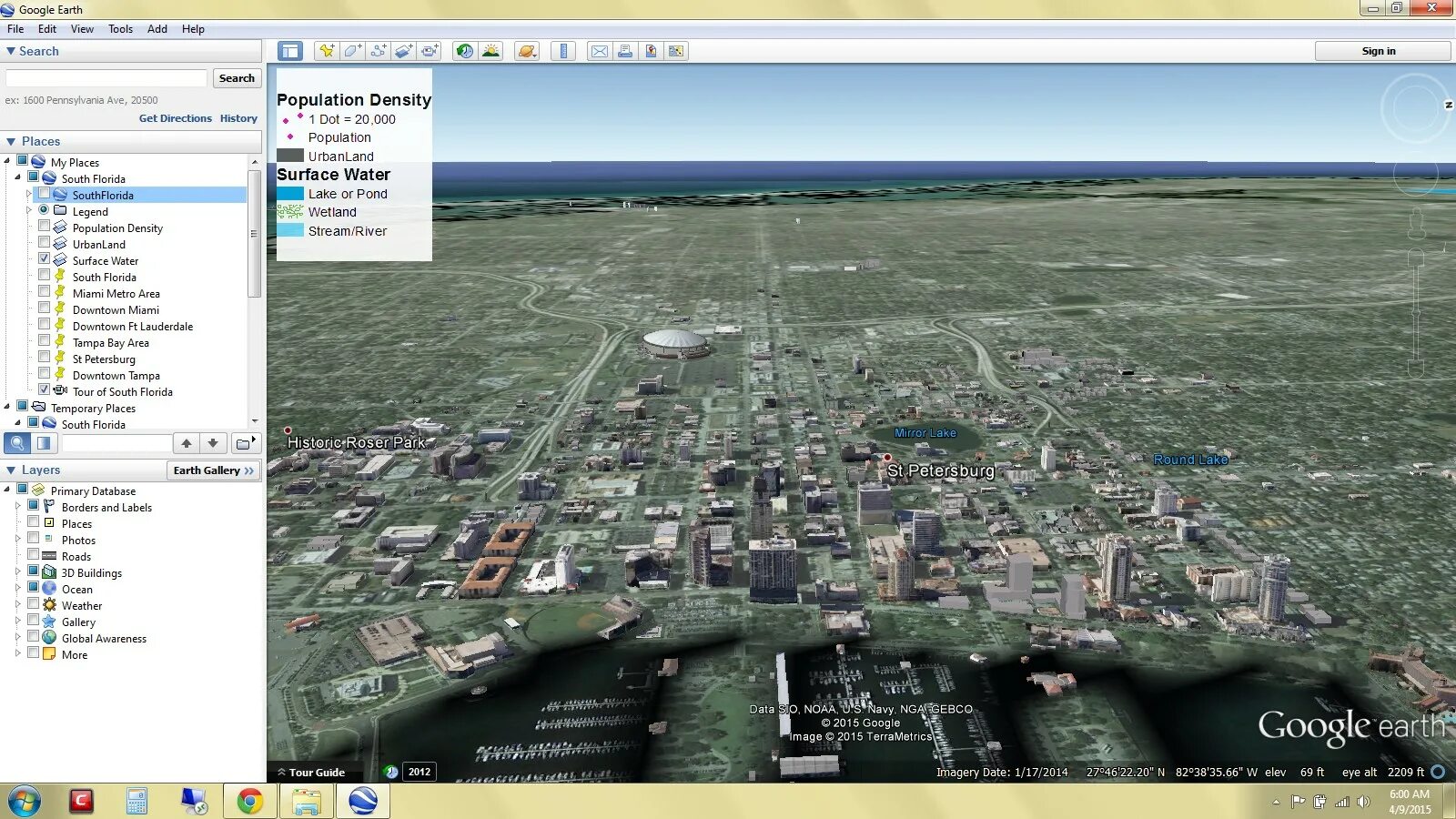Viewport: 1456px width, 819px height.
Task: Expand the Ocean layer node
Action: (18, 588)
